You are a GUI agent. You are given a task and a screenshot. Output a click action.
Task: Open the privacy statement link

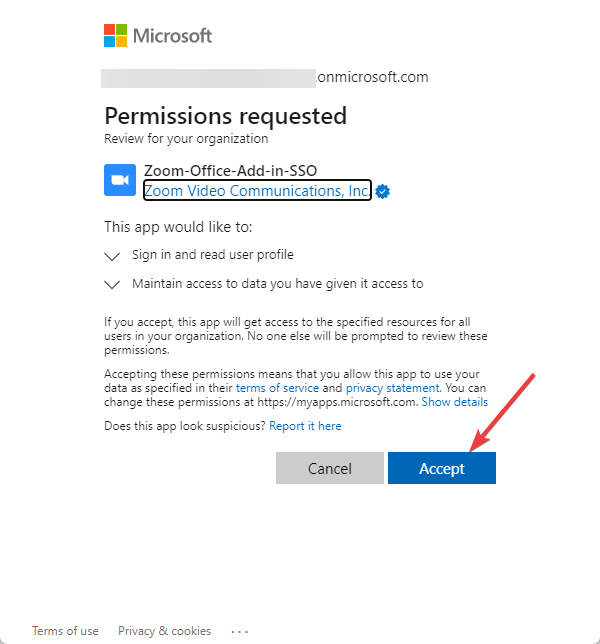click(392, 388)
